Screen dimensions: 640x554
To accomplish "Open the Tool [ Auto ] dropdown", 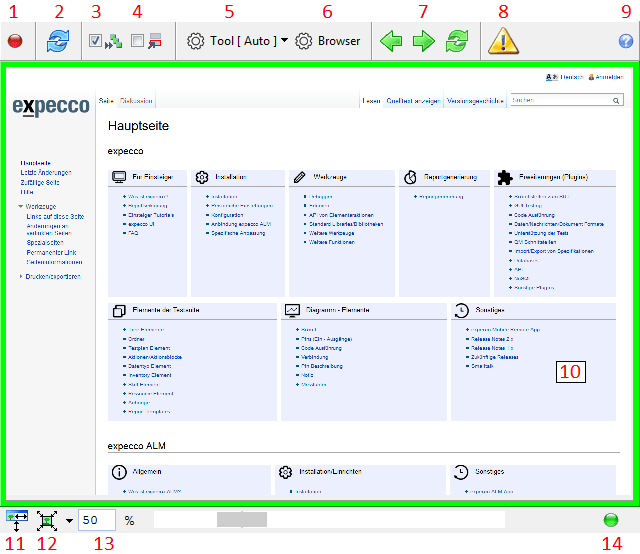I will 238,42.
